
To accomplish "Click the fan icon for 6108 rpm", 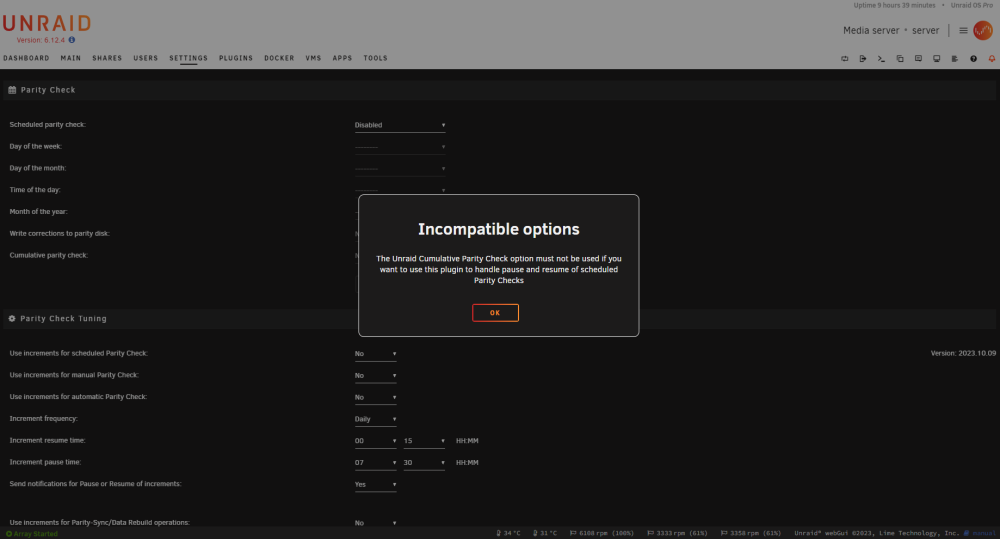I will pos(573,533).
